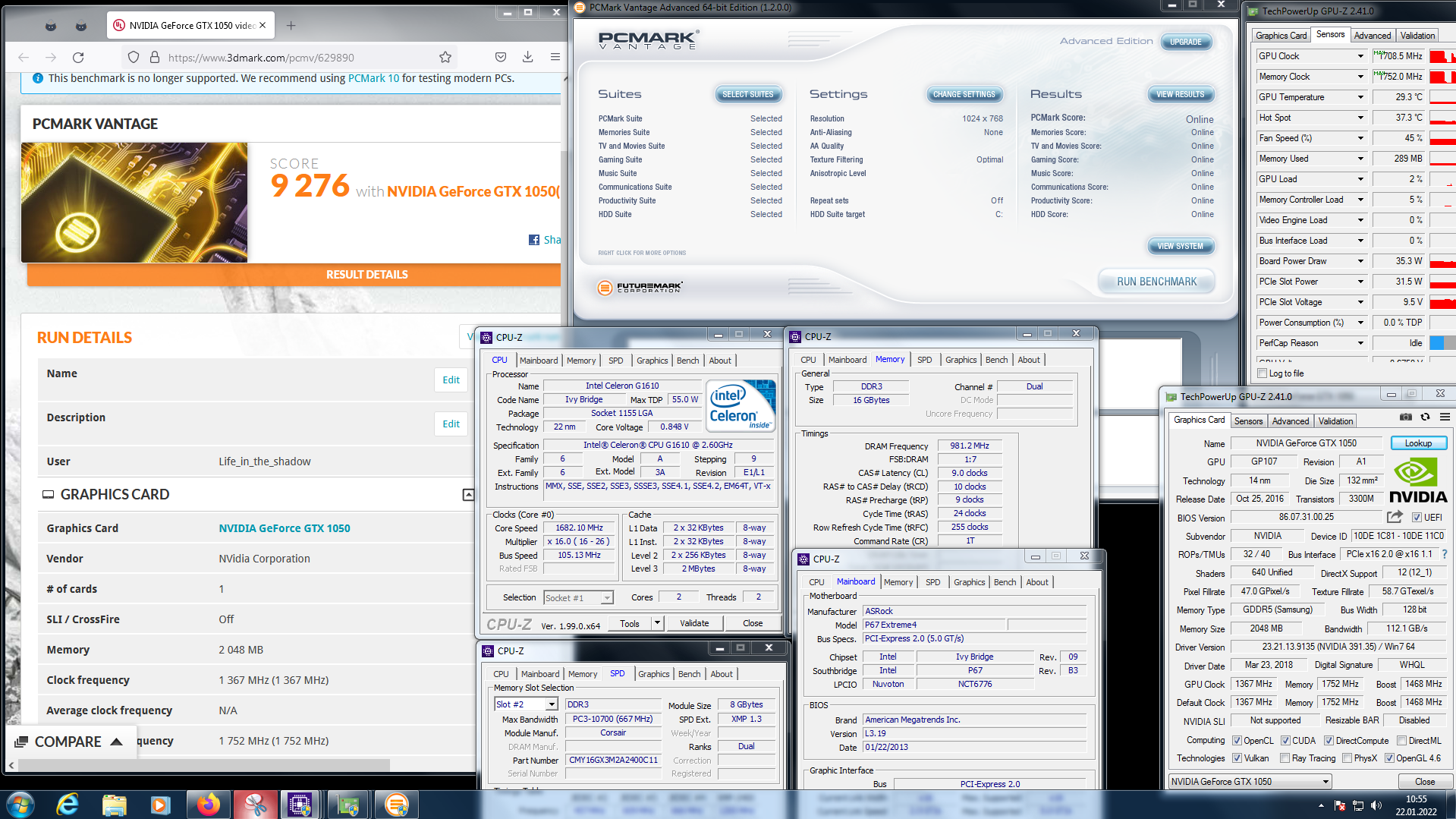Open Windows Start menu
The image size is (1456, 819).
coord(20,805)
